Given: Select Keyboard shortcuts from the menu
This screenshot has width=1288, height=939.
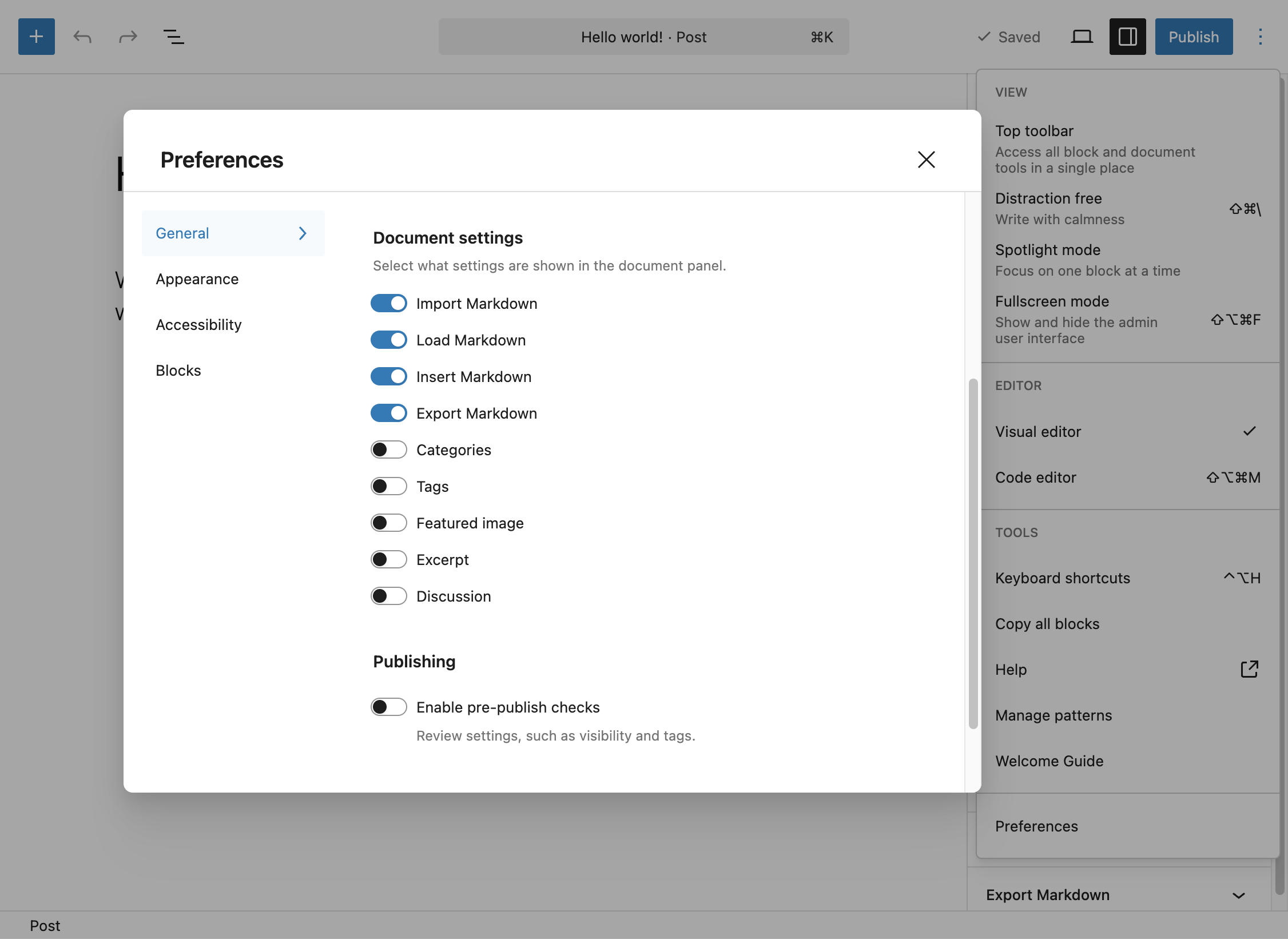Looking at the screenshot, I should tap(1062, 578).
